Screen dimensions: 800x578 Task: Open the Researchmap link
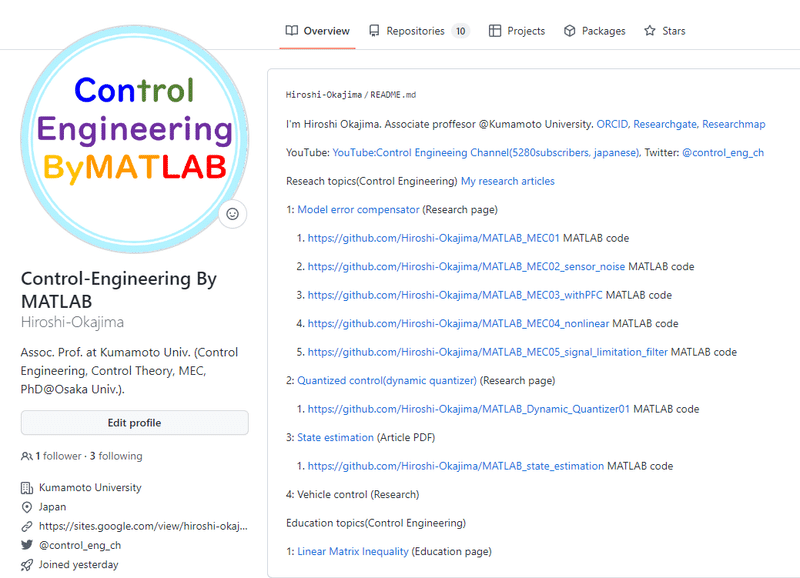click(734, 124)
